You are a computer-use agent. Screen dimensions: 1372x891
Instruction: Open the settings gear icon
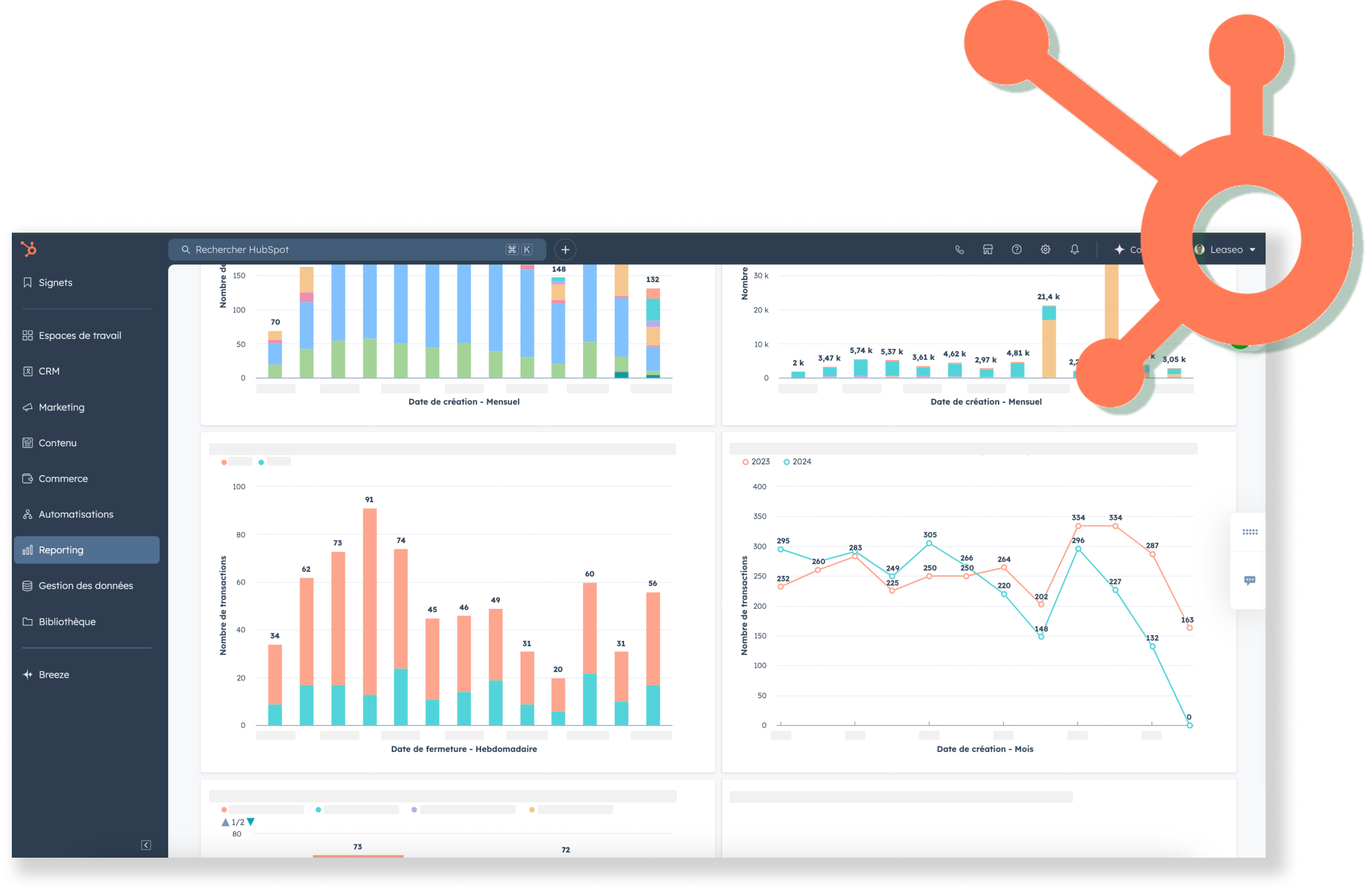tap(1045, 250)
